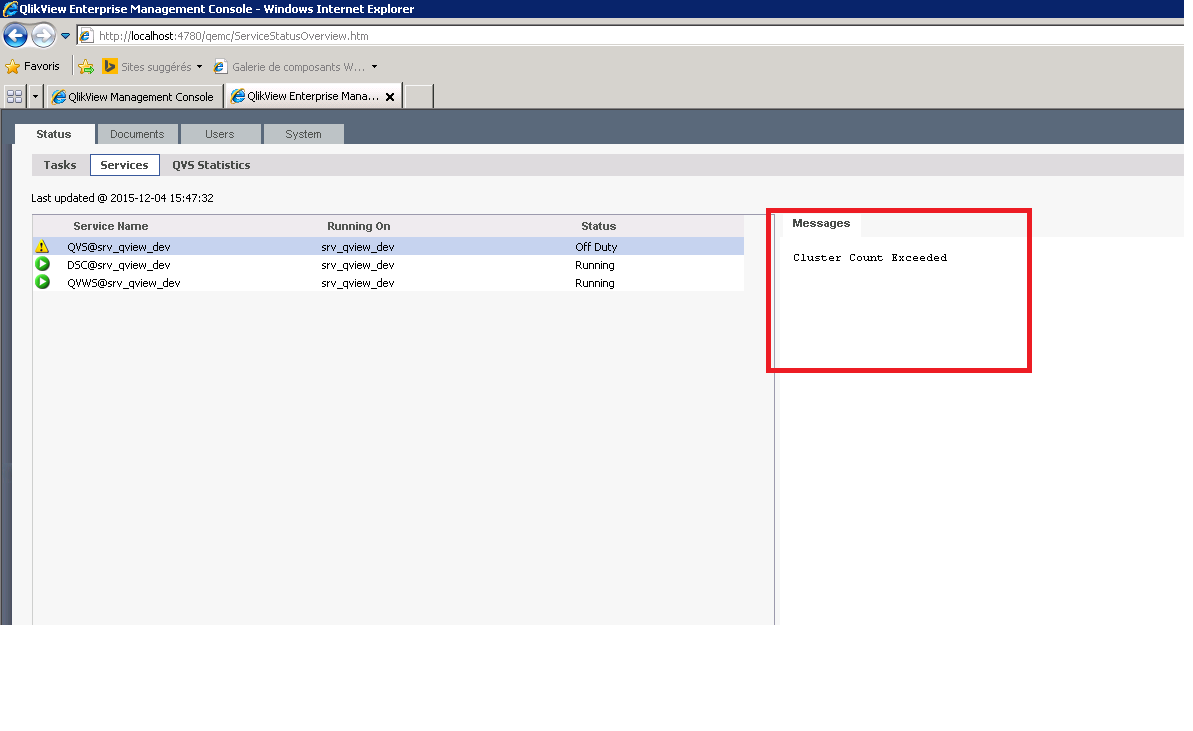Image resolution: width=1193 pixels, height=731 pixels.
Task: Click the Service Name column header
Action: (x=111, y=226)
